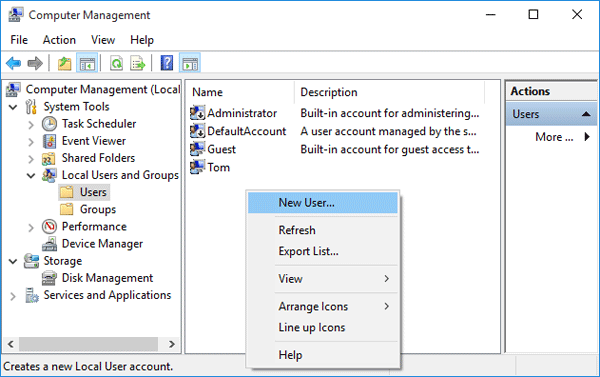Select Disk Management in the tree
The height and width of the screenshot is (377, 600).
(x=107, y=278)
